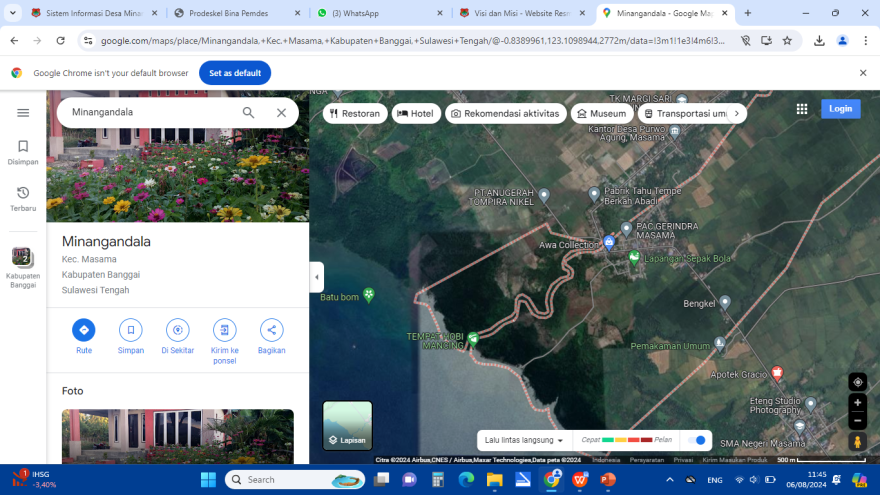This screenshot has width=880, height=495.
Task: Click the Pabrik Tahu Tempe pin
Action: coord(594,194)
